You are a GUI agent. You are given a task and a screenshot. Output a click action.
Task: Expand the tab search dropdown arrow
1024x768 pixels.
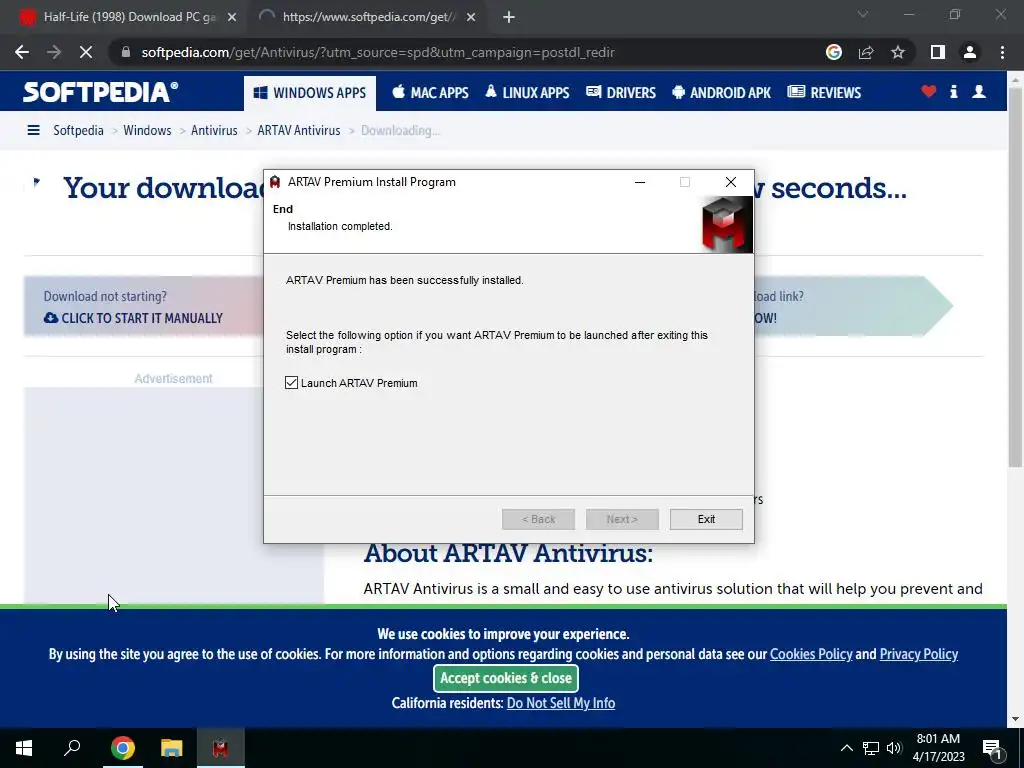point(863,14)
